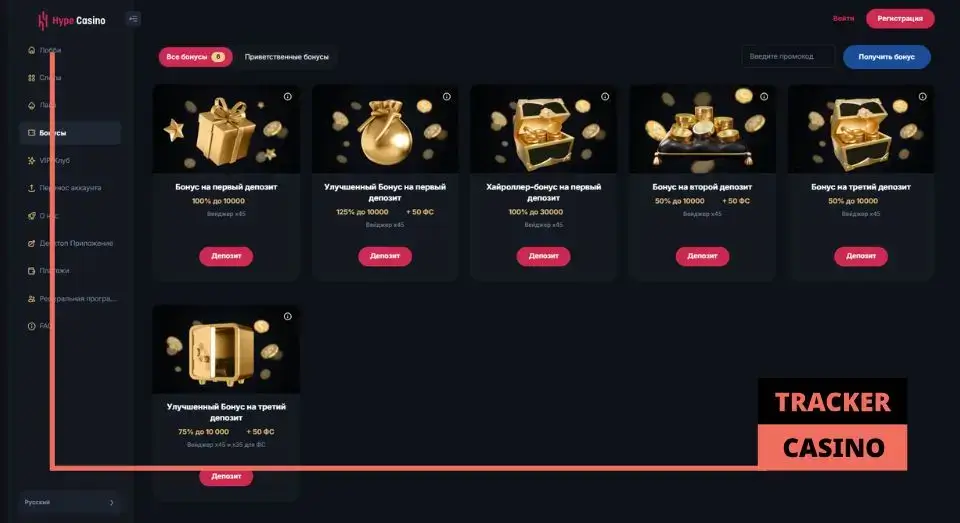Expand the Русский language selector
The image size is (960, 523).
(70, 502)
